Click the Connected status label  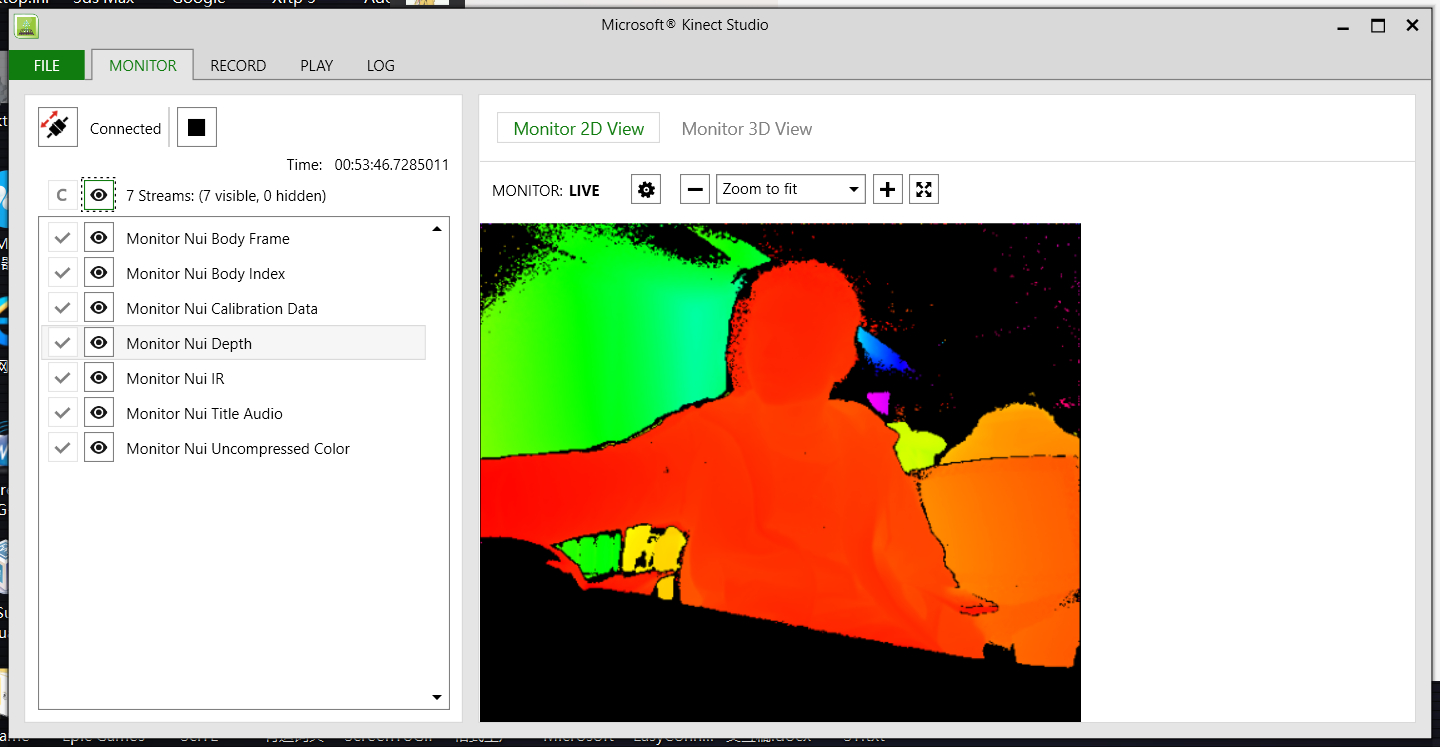(x=125, y=128)
